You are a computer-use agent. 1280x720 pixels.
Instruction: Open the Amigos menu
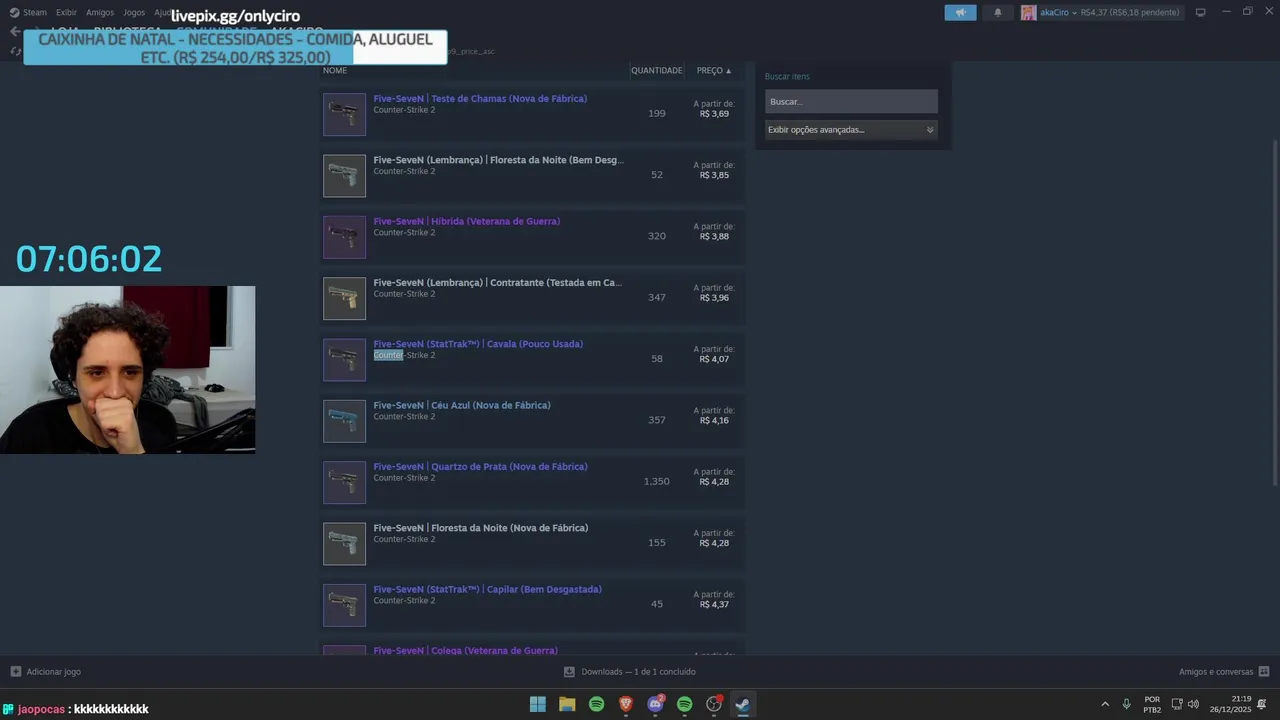[100, 12]
